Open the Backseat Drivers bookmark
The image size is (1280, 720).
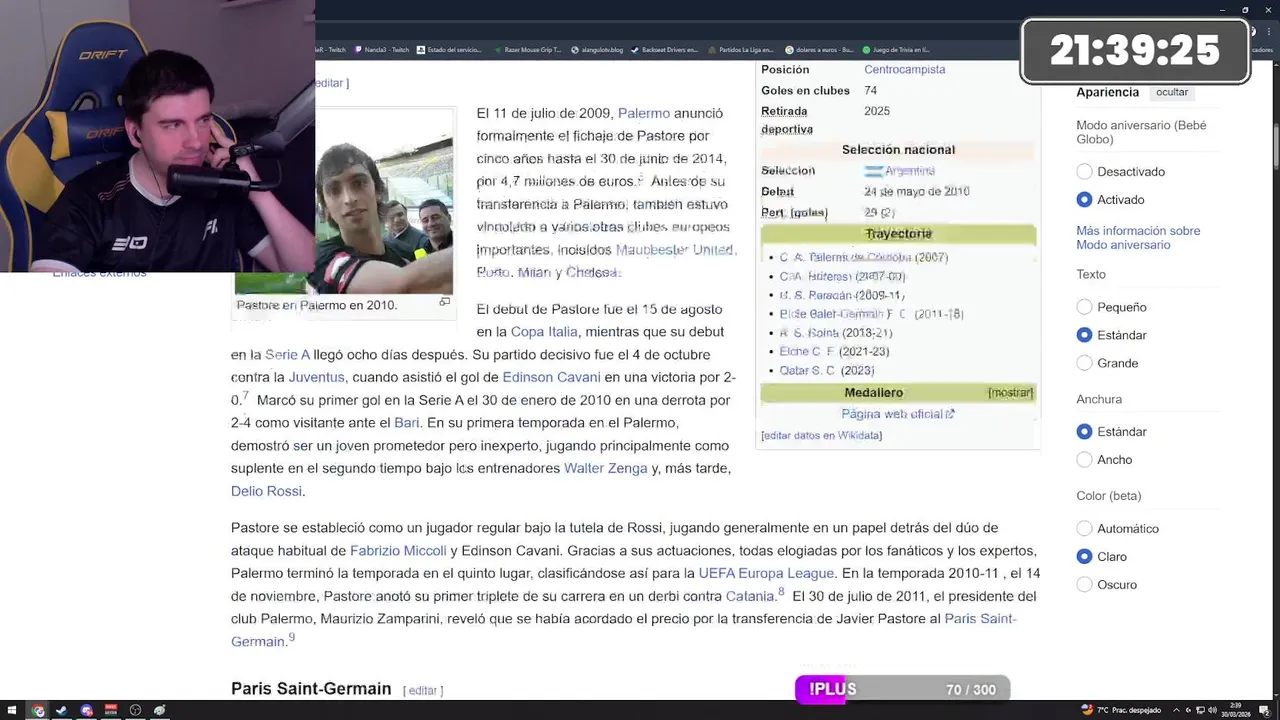click(x=665, y=50)
